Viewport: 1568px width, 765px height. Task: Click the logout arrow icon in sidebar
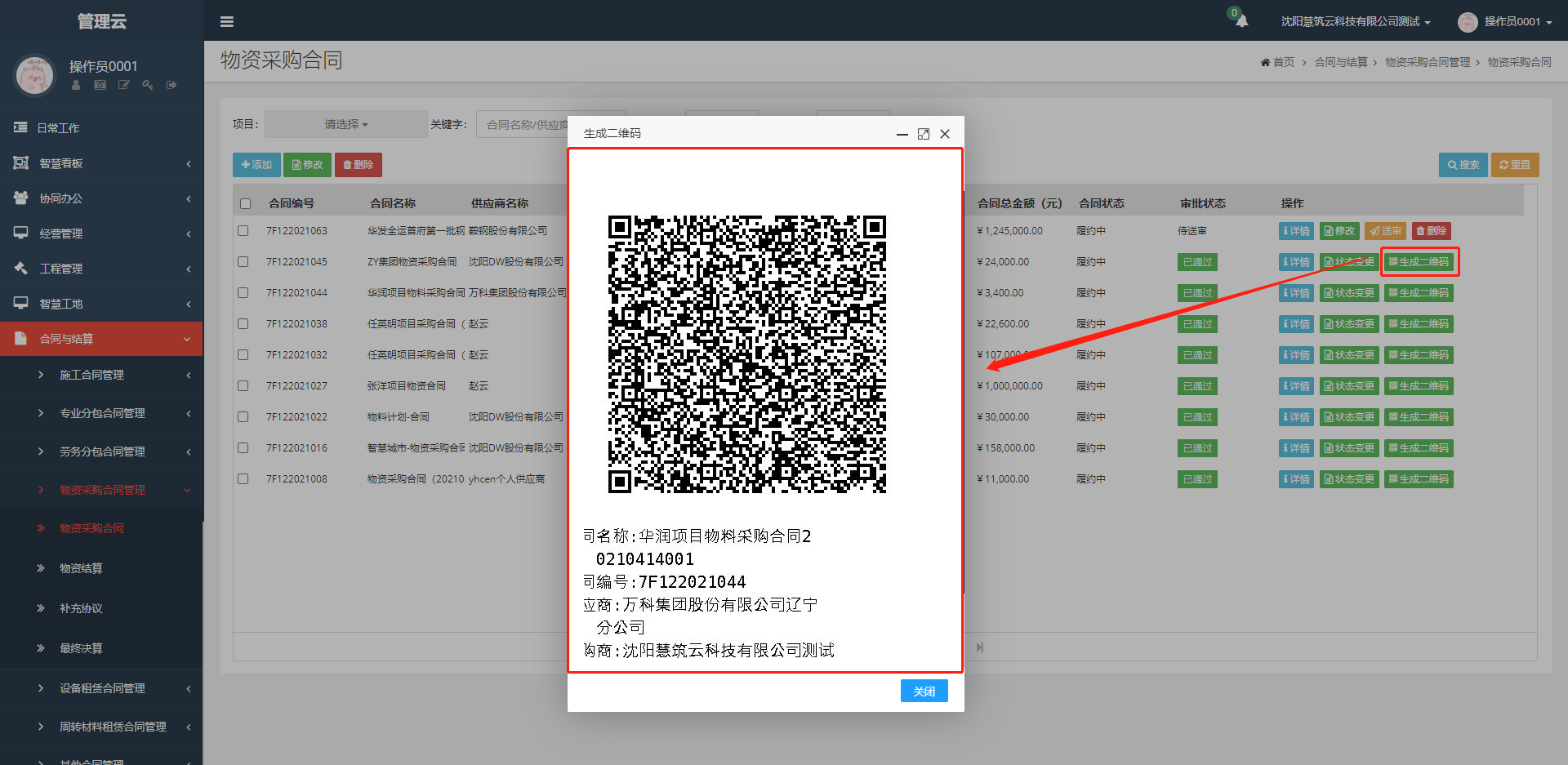click(x=171, y=85)
